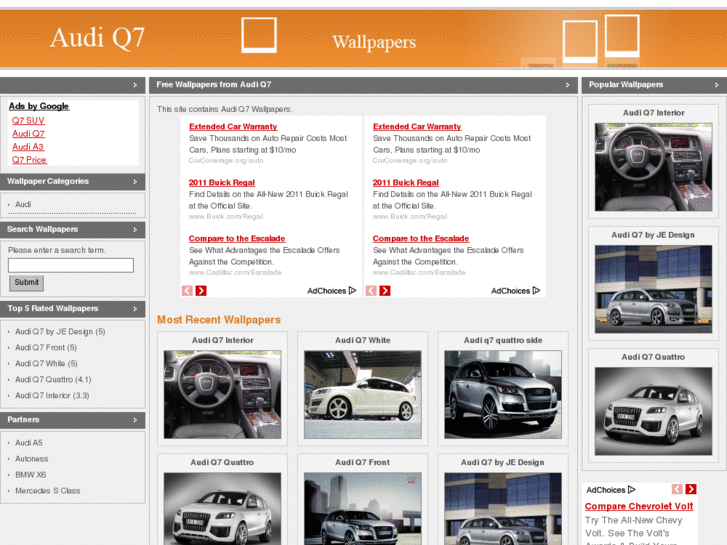
Task: Open the Audi Q7 Quattro recent wallpaper thumbnail
Action: (x=223, y=509)
